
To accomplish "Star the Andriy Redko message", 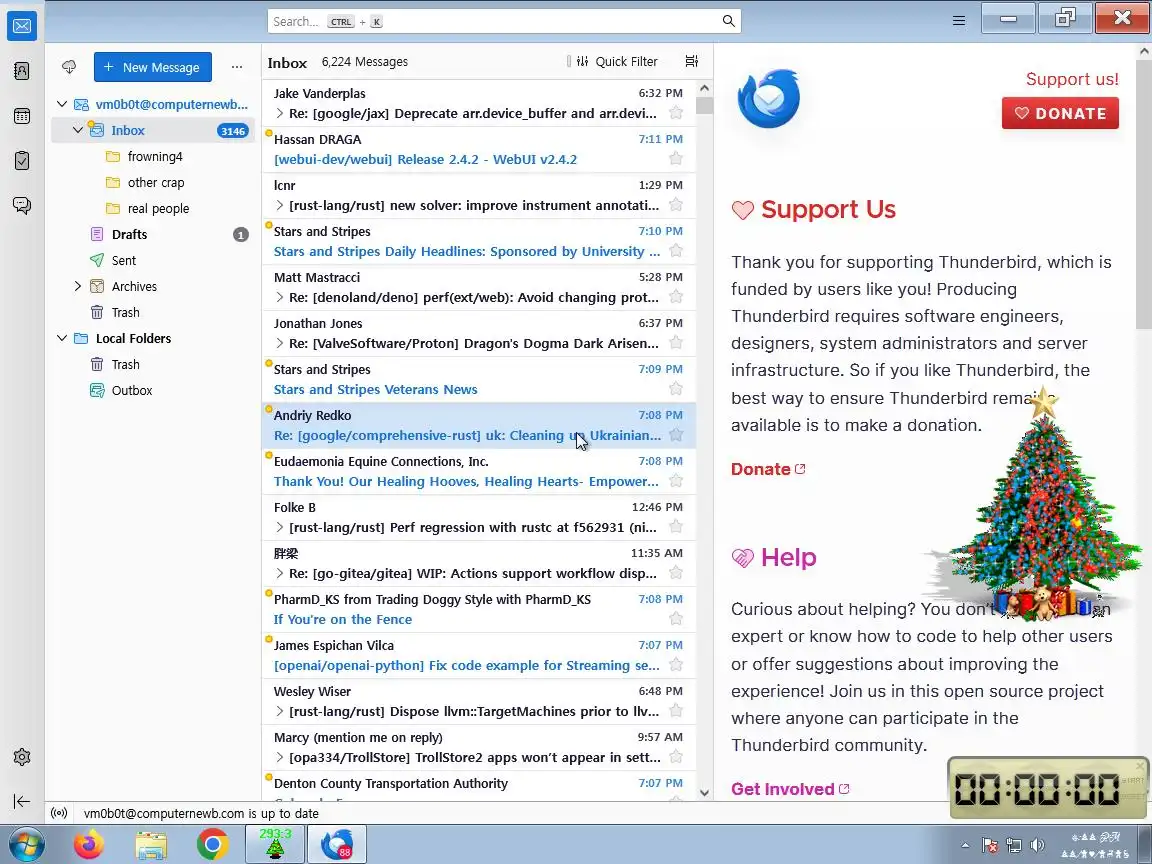I will 676,435.
